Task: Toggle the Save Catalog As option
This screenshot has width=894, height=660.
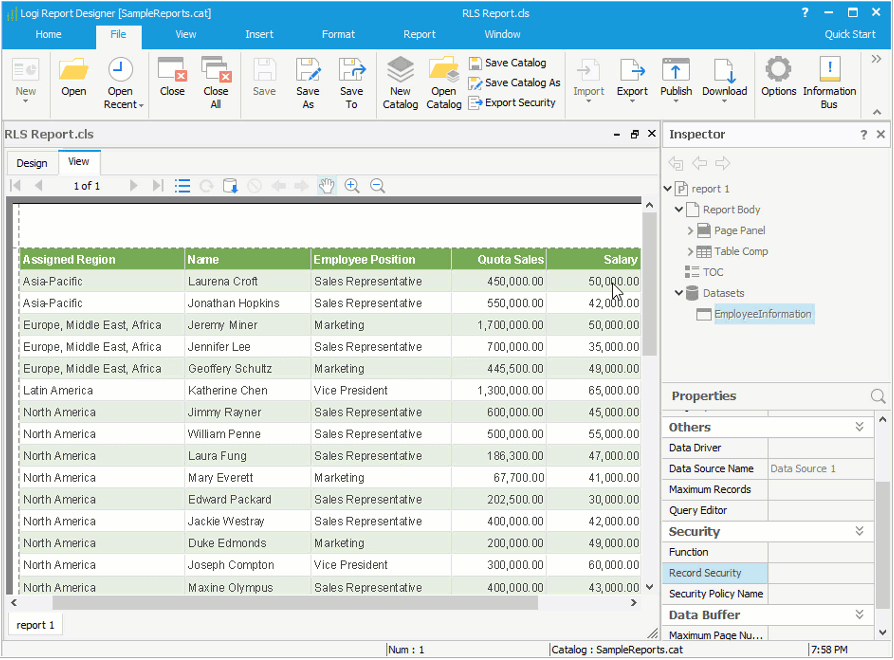Action: point(513,82)
